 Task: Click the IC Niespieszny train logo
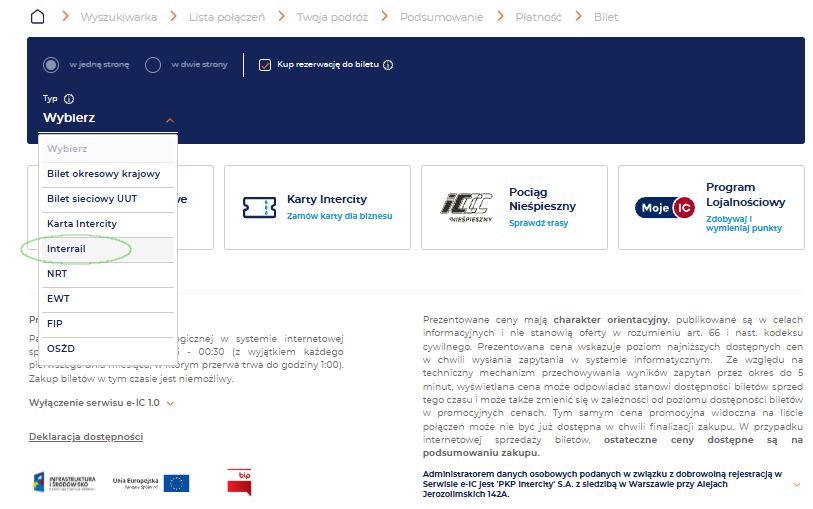pos(466,207)
